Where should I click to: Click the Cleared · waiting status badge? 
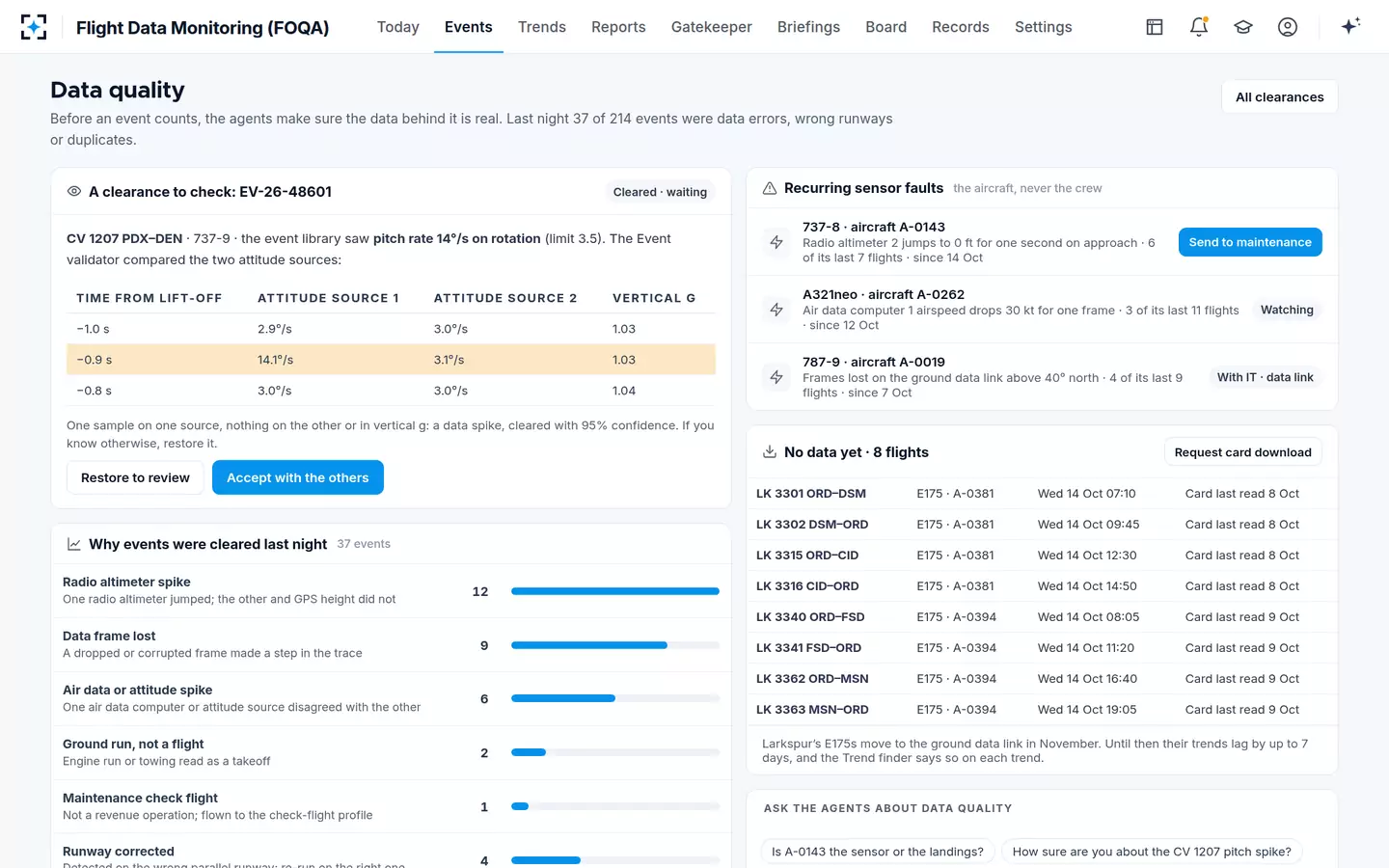(x=660, y=192)
